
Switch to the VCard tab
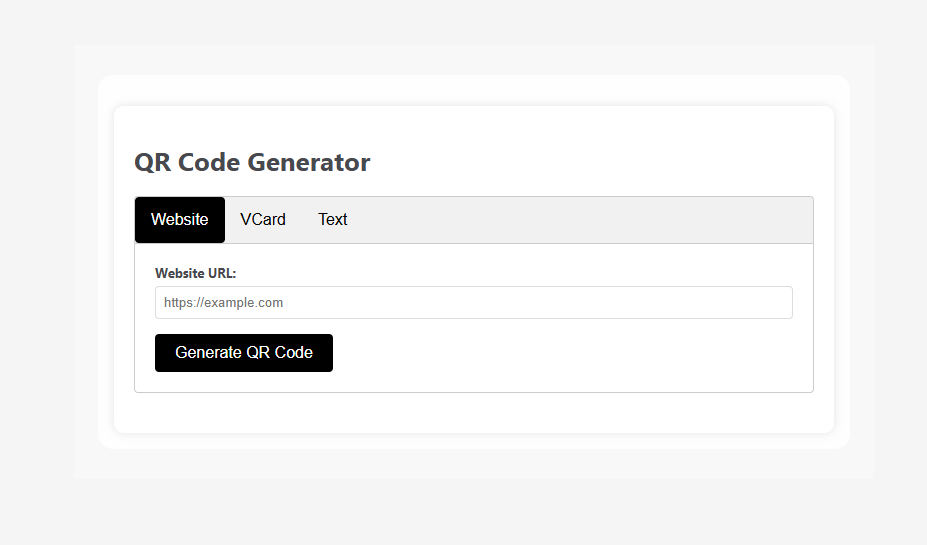tap(263, 220)
